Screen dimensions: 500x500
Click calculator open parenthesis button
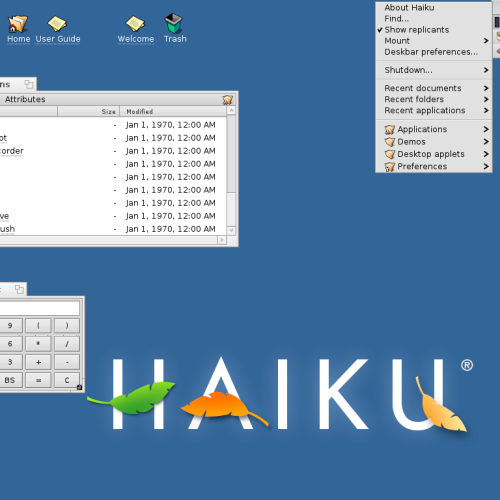click(x=38, y=326)
